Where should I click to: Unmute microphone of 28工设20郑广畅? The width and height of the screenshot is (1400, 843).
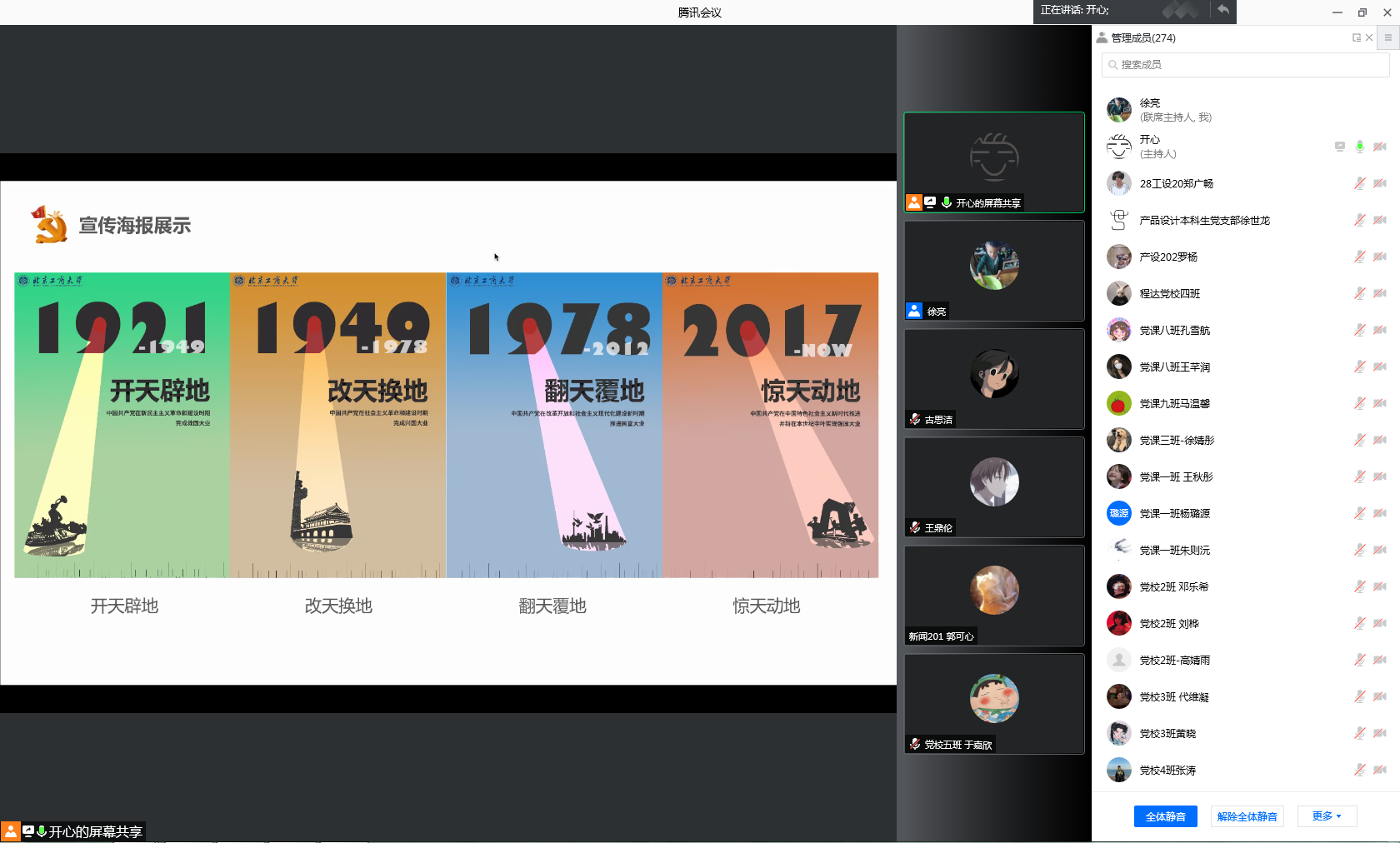[x=1359, y=183]
